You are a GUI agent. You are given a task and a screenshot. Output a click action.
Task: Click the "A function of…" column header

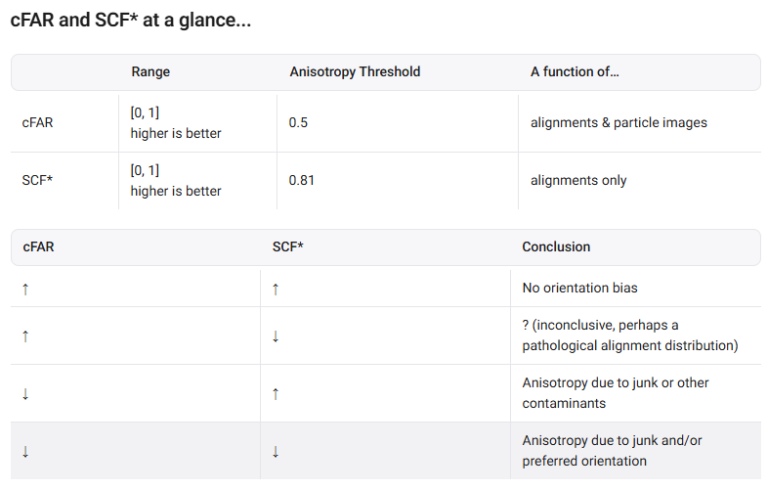pos(575,72)
